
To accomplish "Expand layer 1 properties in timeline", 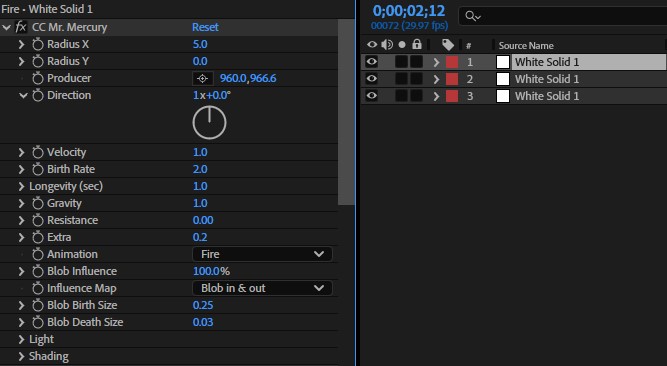I will [436, 62].
